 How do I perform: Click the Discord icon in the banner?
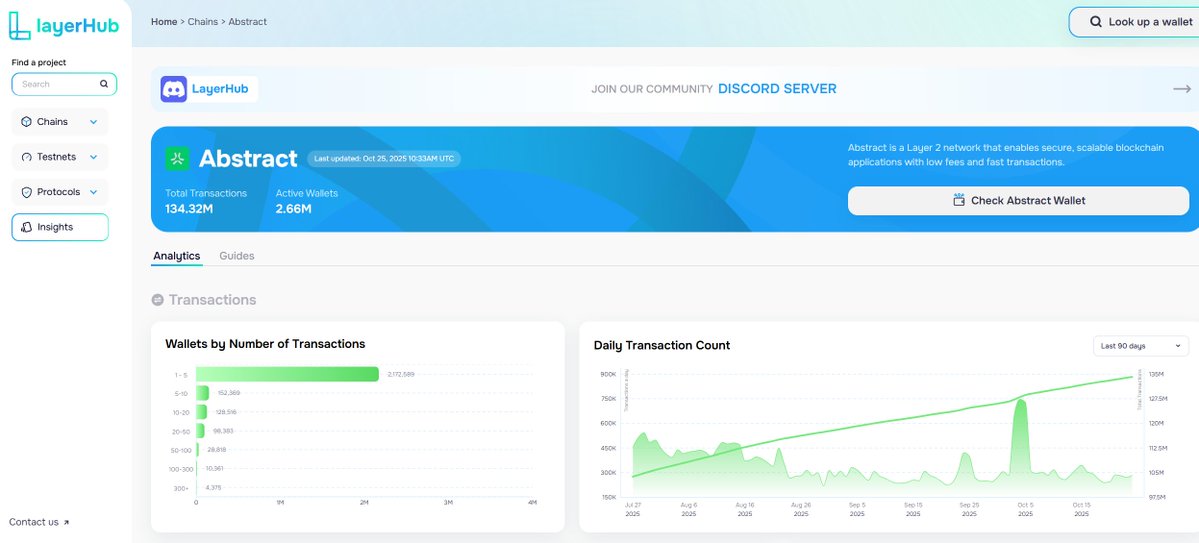(173, 89)
